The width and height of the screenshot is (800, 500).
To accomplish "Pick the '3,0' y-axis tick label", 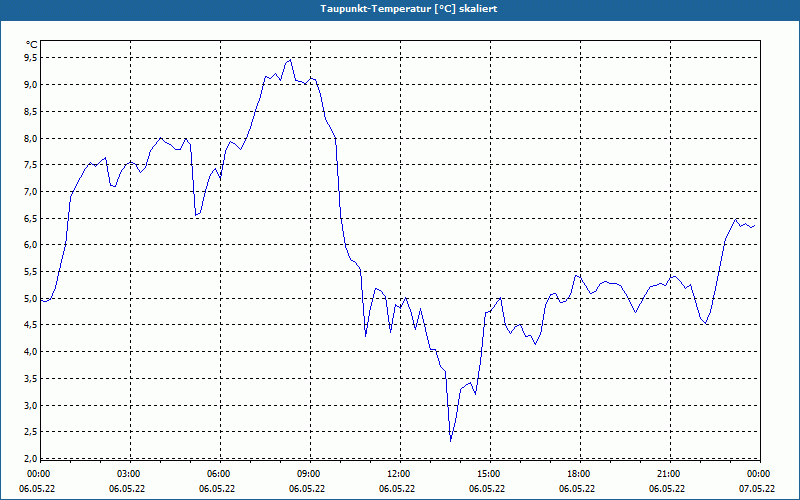I will click(x=31, y=406).
